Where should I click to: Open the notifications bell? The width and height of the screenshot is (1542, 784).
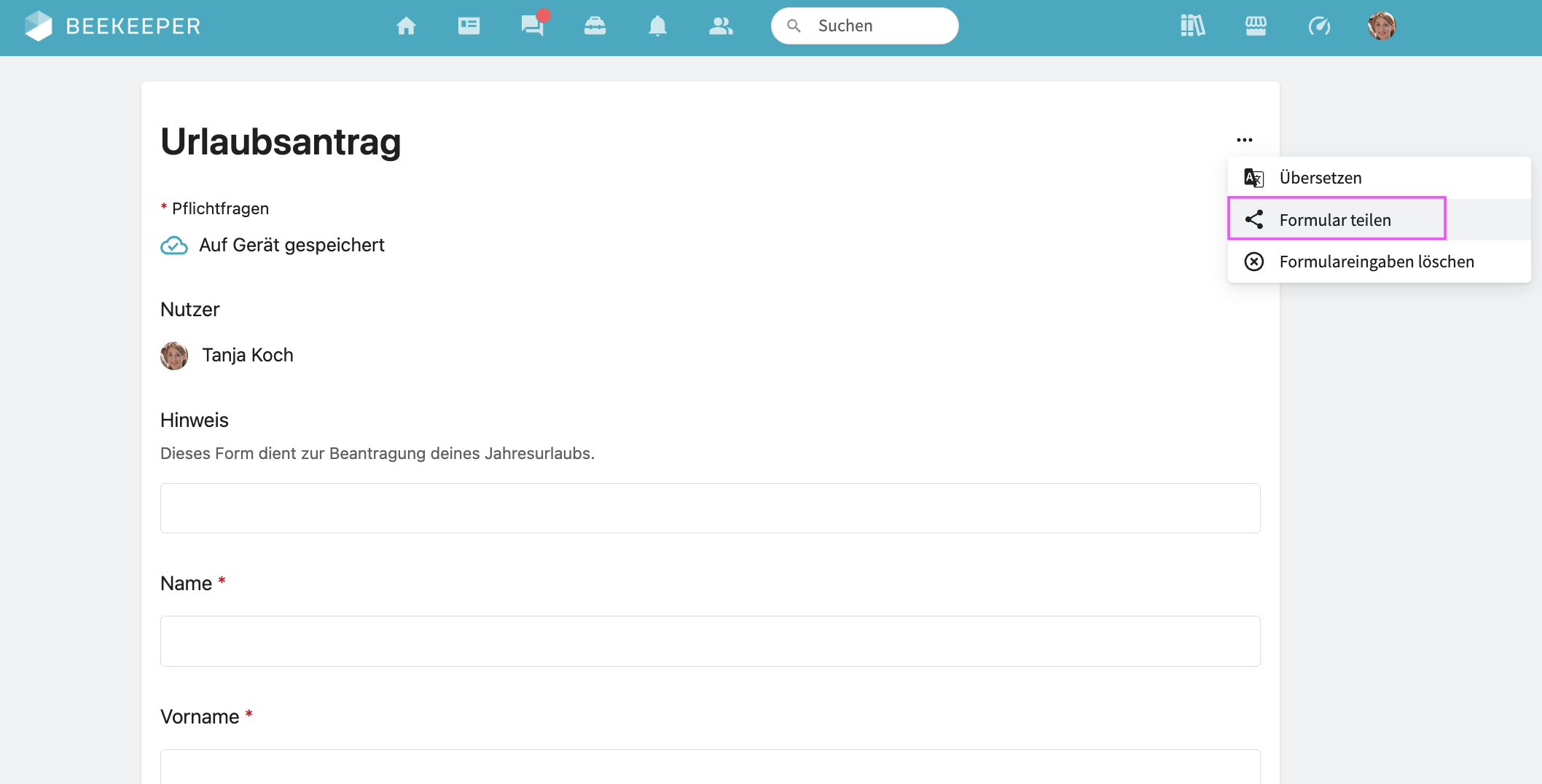657,26
